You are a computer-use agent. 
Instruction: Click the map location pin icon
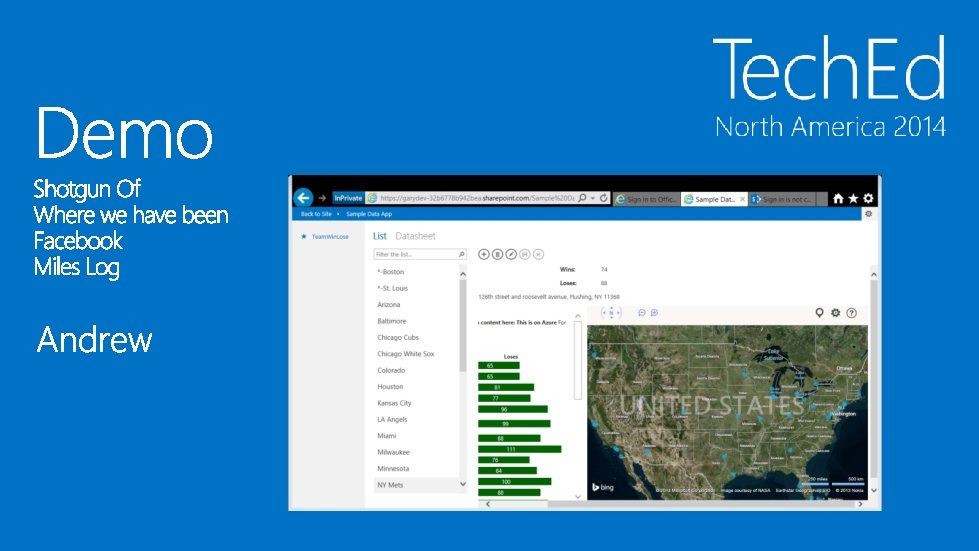click(819, 313)
